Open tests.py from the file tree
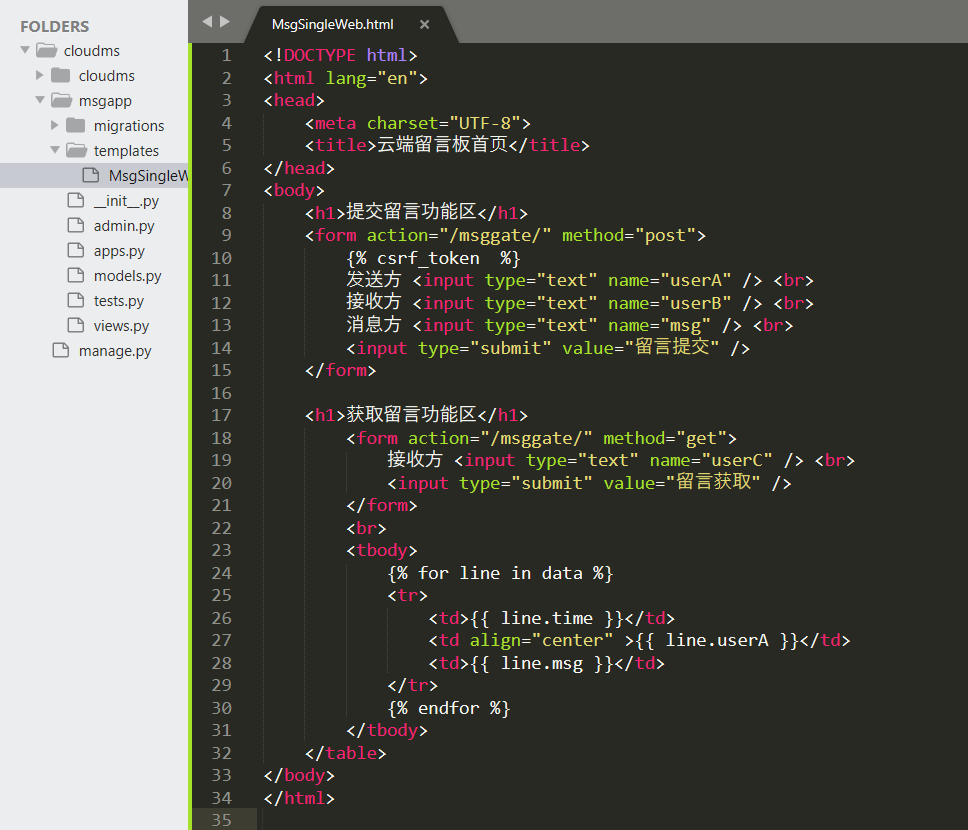Image resolution: width=968 pixels, height=830 pixels. pyautogui.click(x=118, y=301)
